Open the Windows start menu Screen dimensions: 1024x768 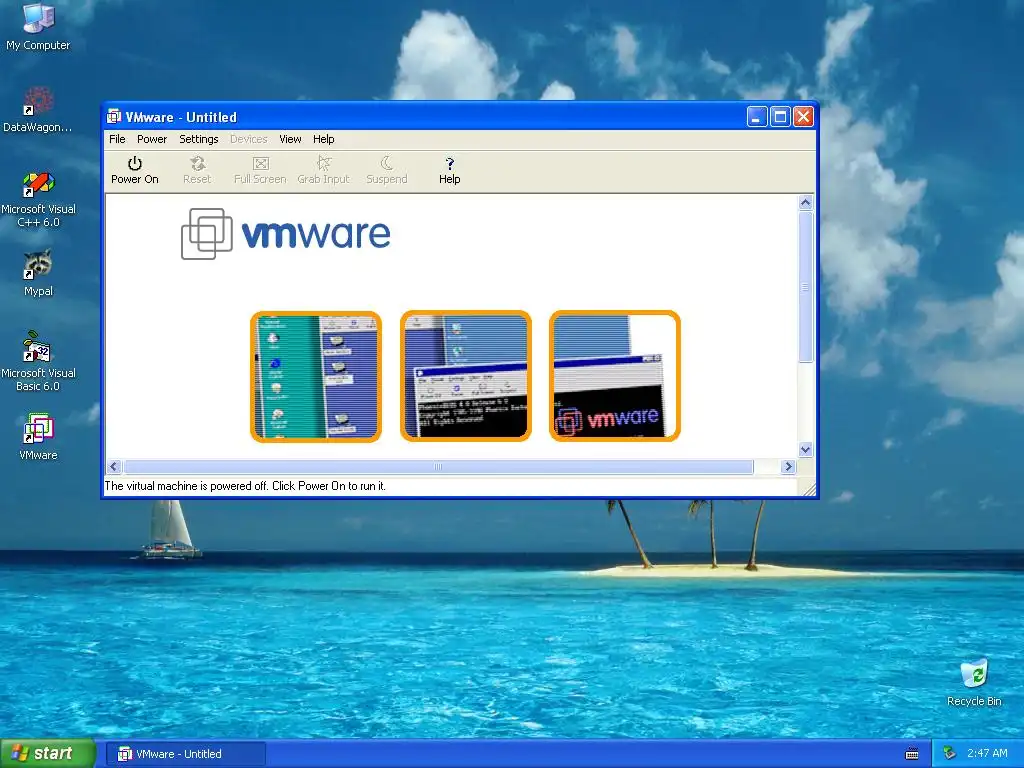pos(47,754)
